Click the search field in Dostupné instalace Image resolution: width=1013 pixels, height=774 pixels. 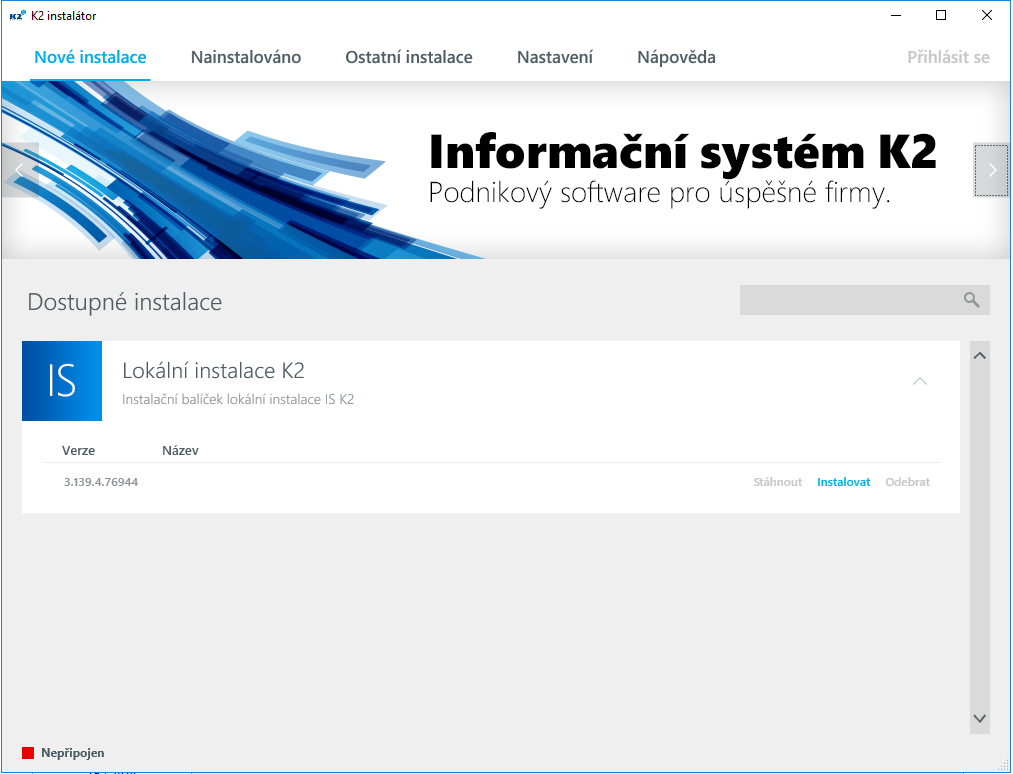click(x=864, y=300)
